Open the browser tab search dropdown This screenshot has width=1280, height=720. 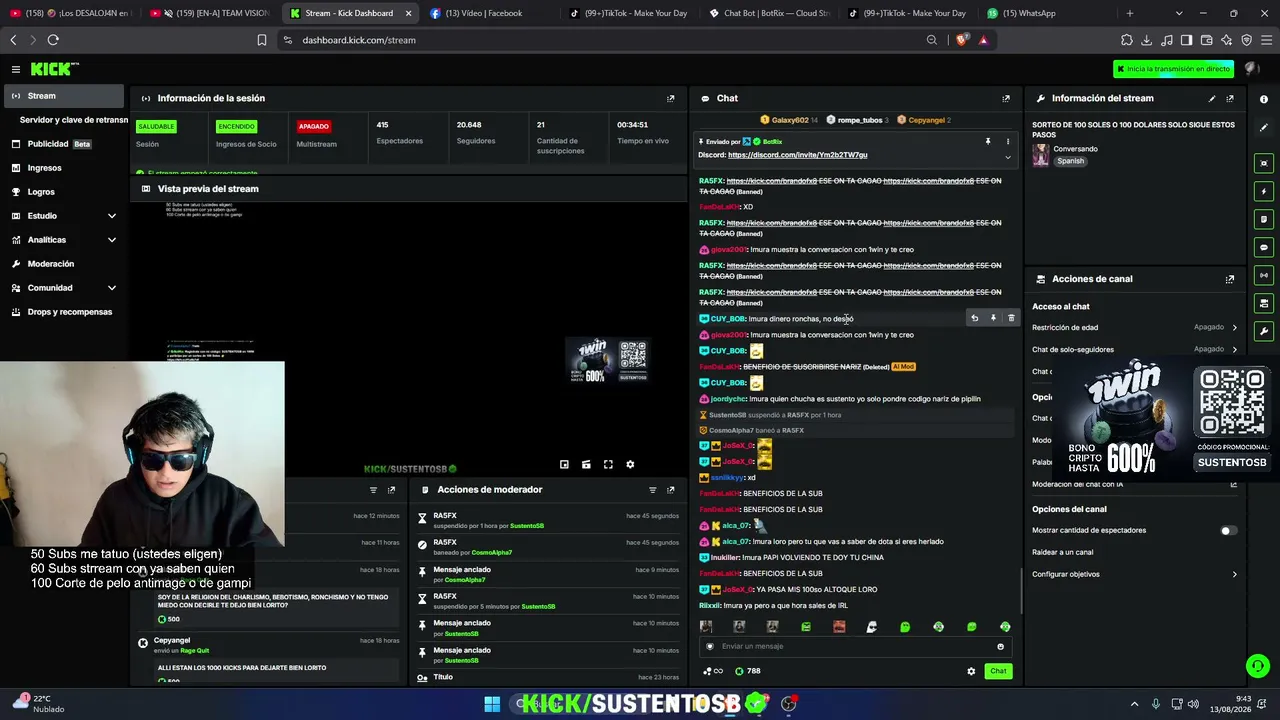point(1179,13)
